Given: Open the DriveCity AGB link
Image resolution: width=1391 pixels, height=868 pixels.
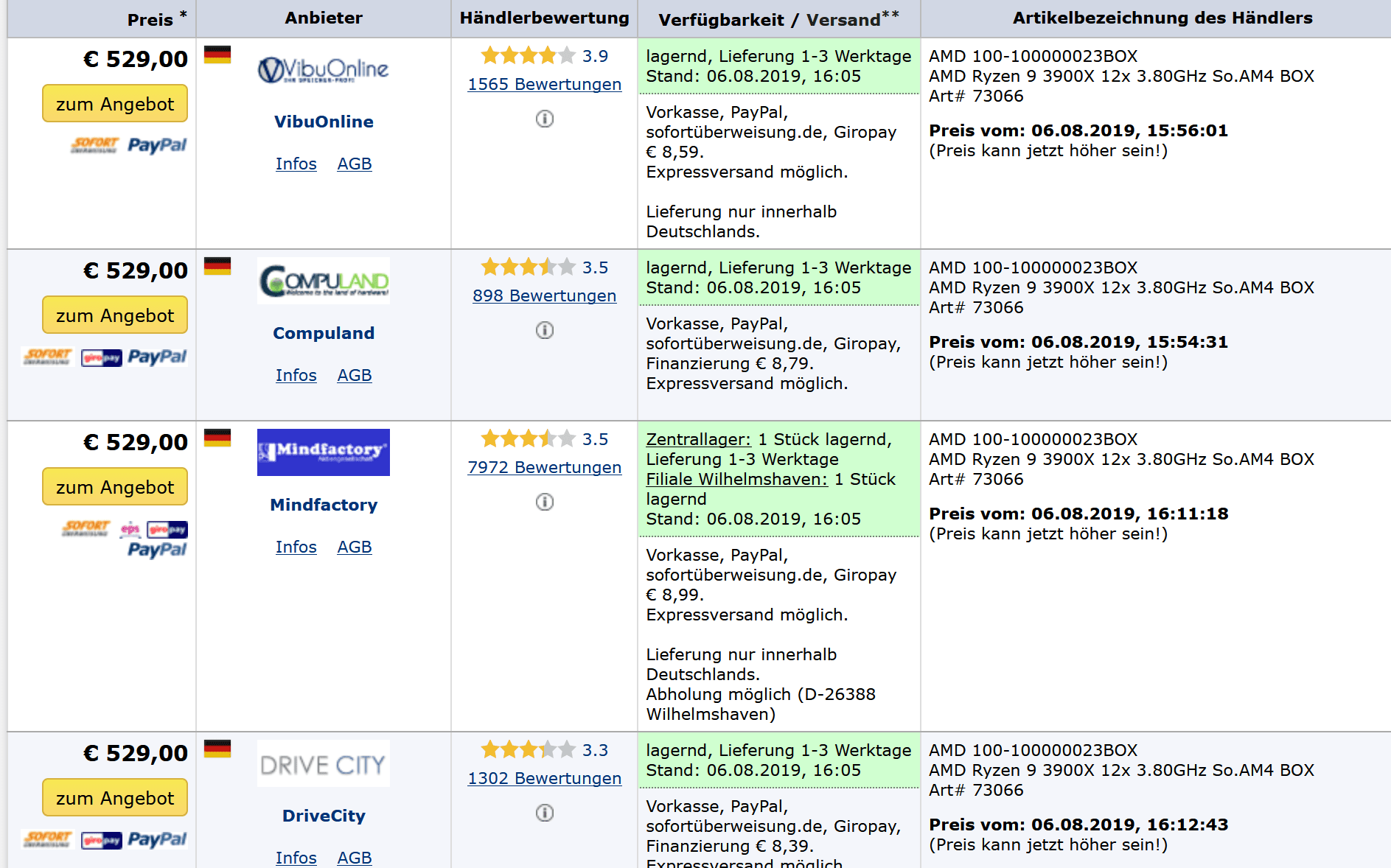Looking at the screenshot, I should point(355,858).
